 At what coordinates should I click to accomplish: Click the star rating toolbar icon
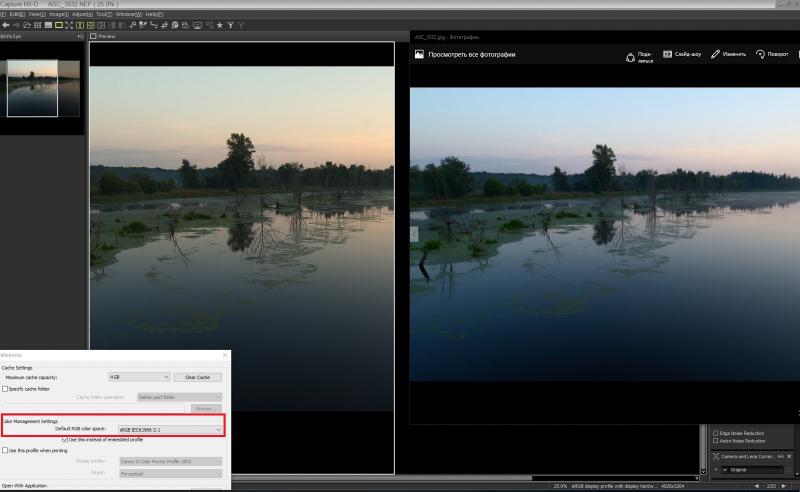pos(219,25)
